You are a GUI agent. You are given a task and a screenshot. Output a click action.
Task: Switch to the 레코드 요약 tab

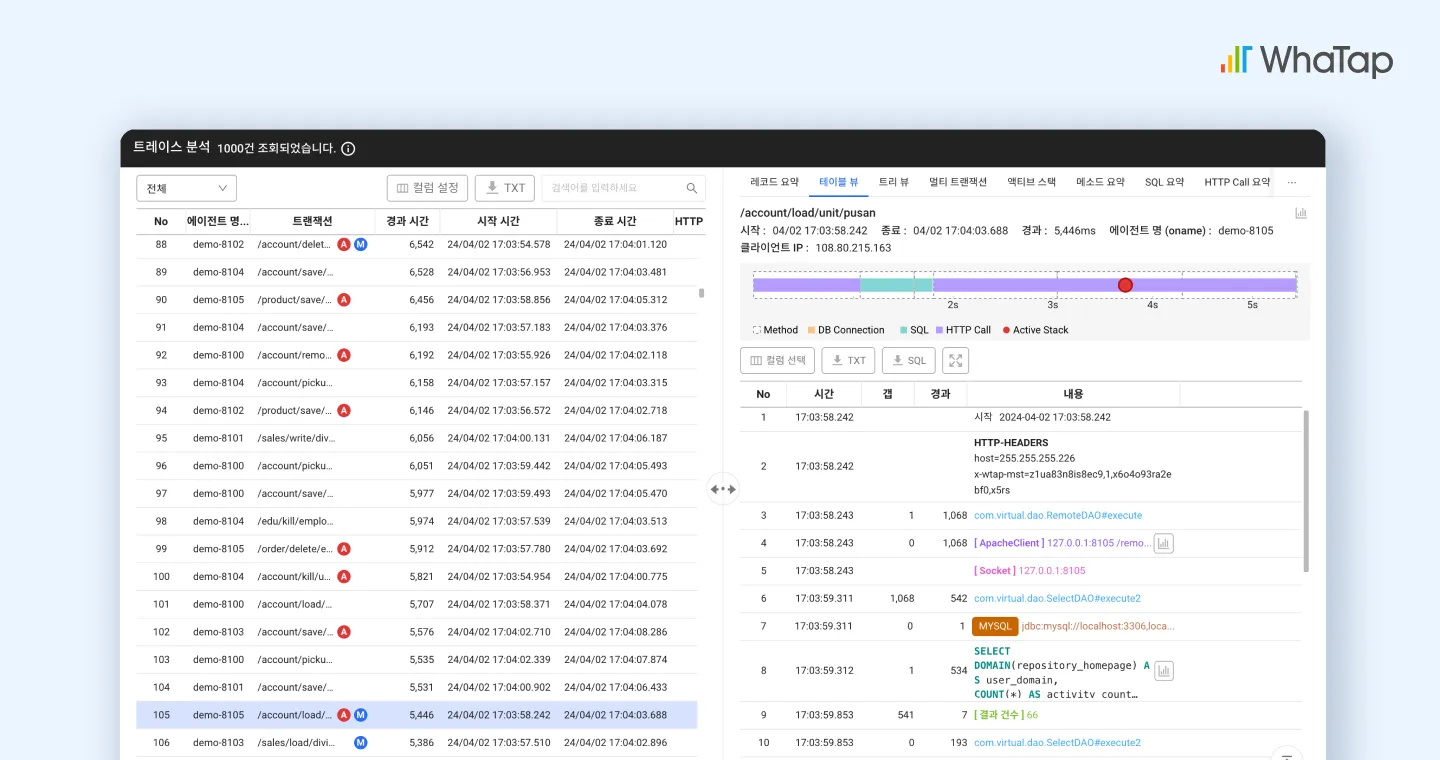(775, 182)
